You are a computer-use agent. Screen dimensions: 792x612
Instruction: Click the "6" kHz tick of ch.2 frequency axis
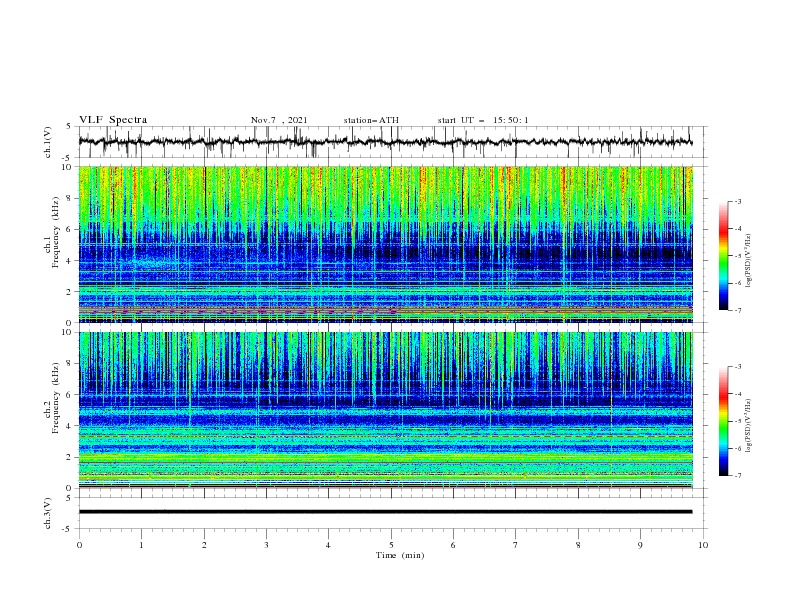coord(69,395)
